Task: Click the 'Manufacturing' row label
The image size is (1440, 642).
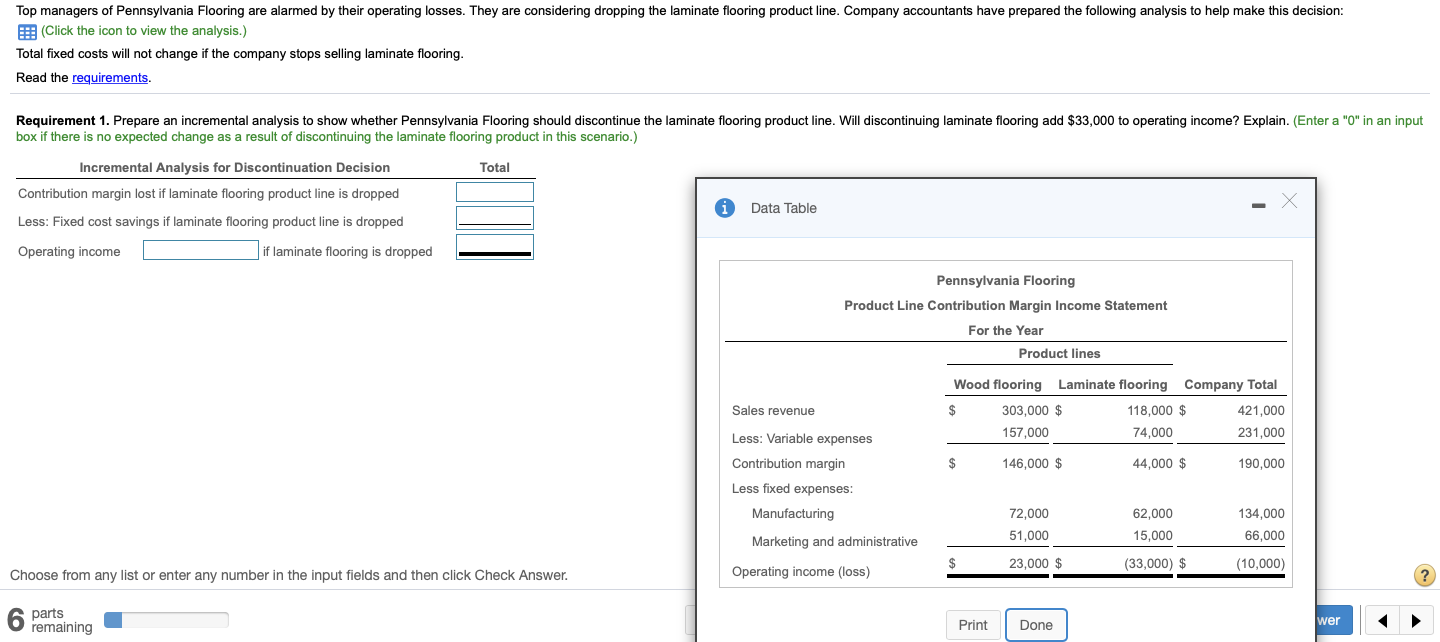Action: tap(793, 513)
